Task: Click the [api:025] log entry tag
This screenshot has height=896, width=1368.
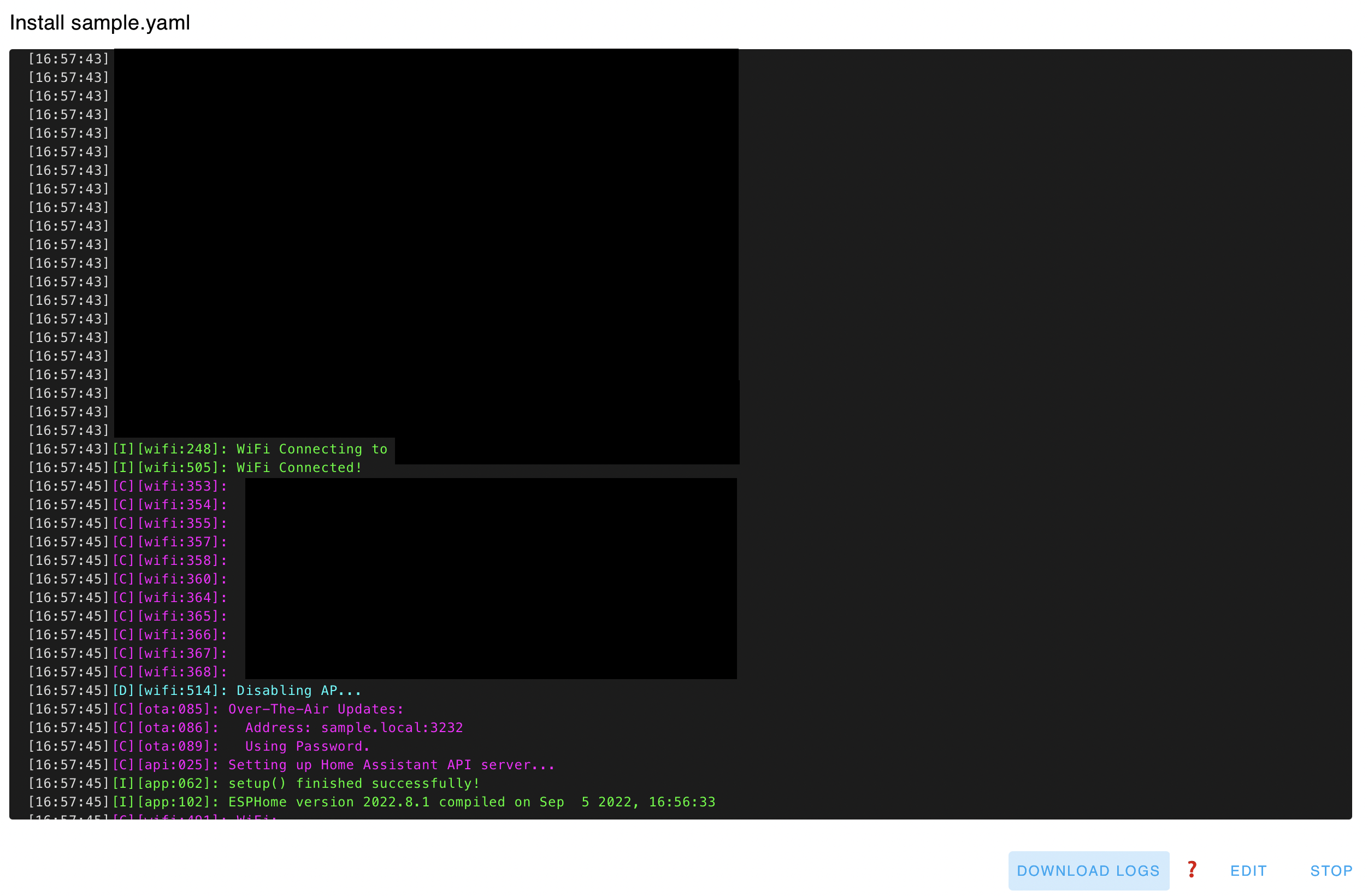Action: click(x=174, y=765)
